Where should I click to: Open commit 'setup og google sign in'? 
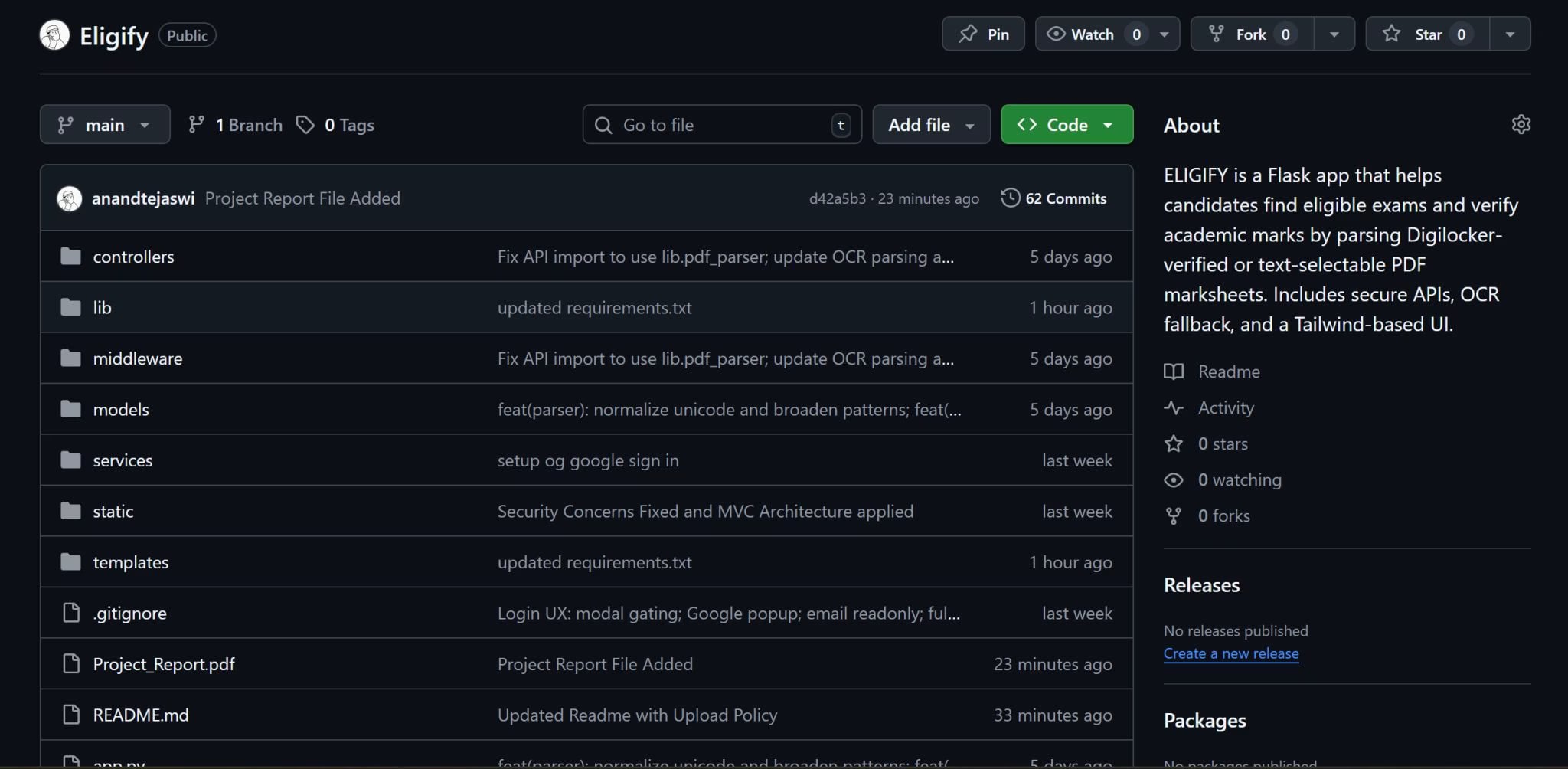click(588, 461)
